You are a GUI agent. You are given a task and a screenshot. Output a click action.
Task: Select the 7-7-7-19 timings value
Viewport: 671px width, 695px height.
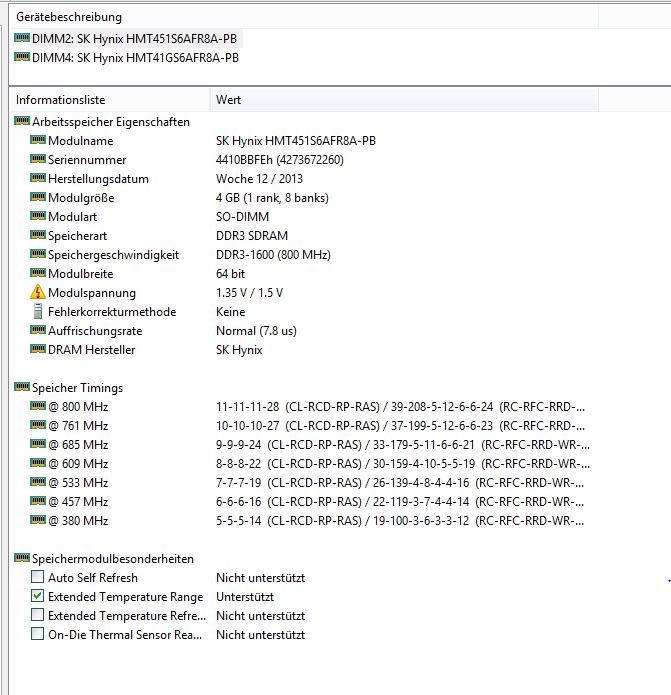400,484
